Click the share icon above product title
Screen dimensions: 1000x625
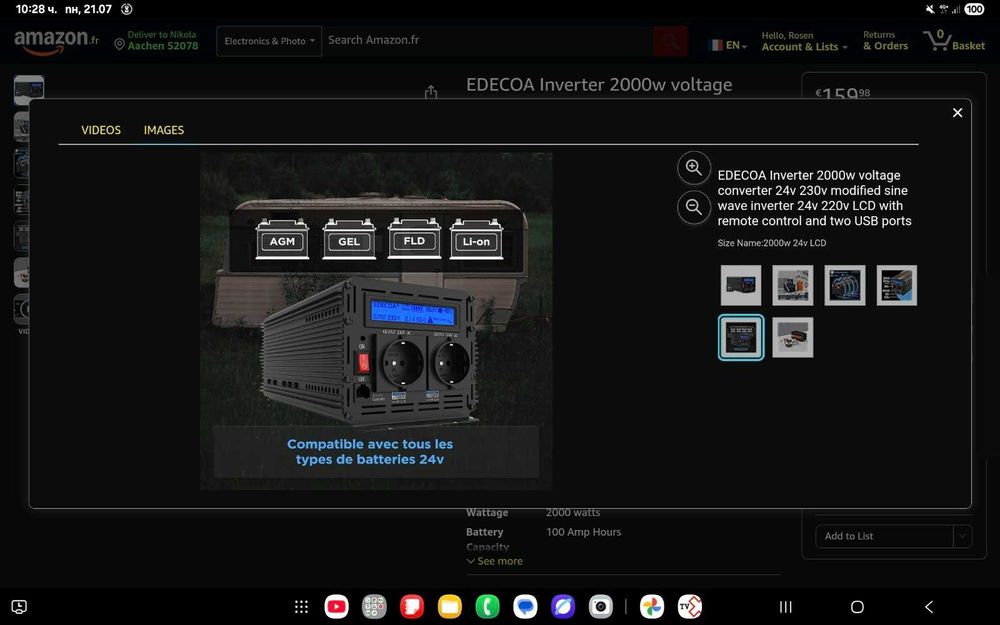pyautogui.click(x=431, y=92)
